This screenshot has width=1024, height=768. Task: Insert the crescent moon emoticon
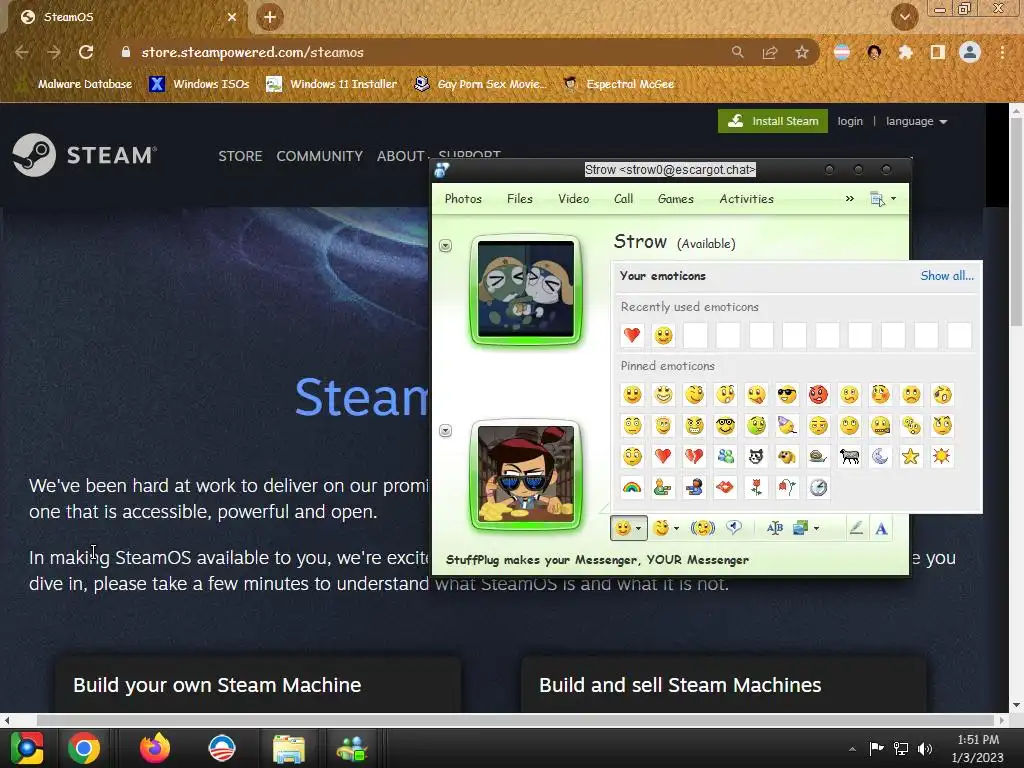880,456
